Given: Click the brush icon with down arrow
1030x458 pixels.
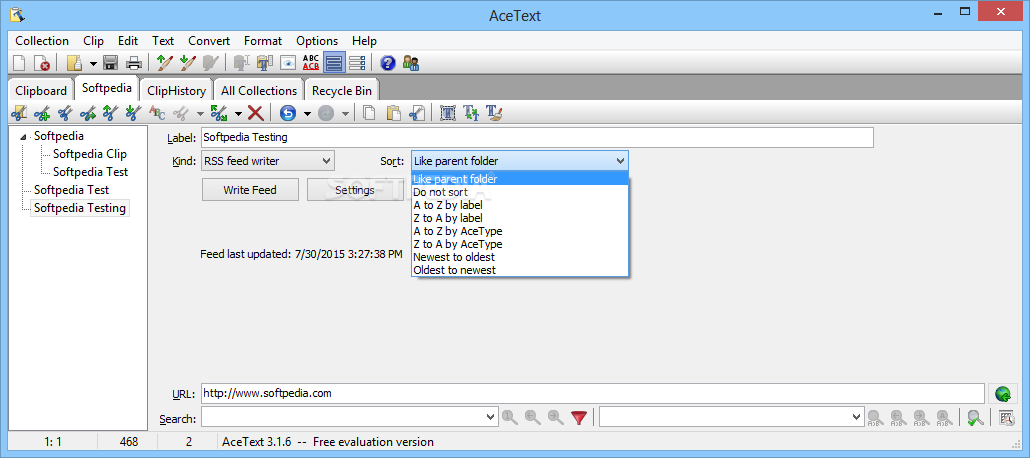Looking at the screenshot, I should point(188,63).
